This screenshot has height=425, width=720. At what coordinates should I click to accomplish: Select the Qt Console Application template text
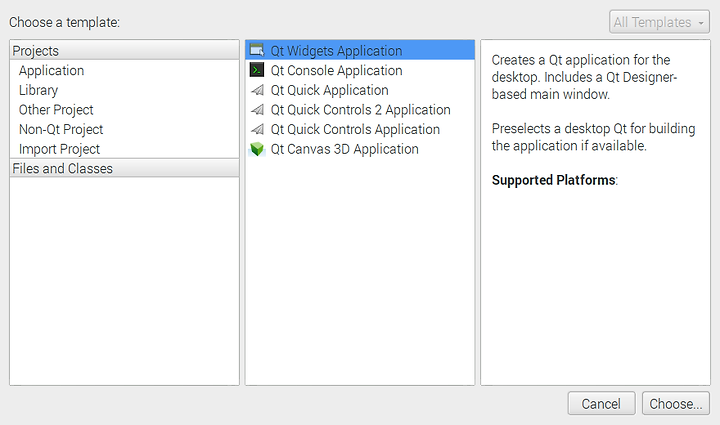[x=336, y=70]
